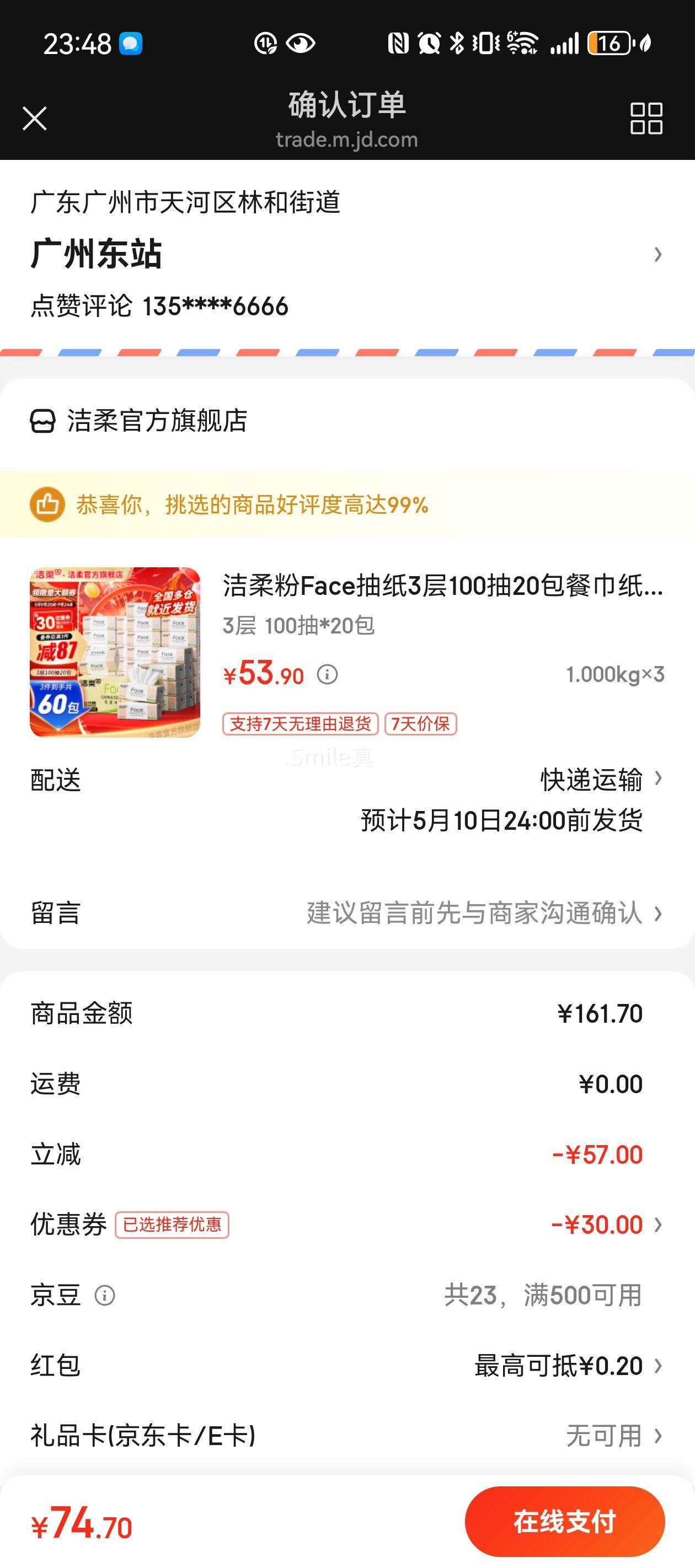Tap the price info icon beside ¥53.90
The width and height of the screenshot is (695, 1568).
(x=327, y=674)
